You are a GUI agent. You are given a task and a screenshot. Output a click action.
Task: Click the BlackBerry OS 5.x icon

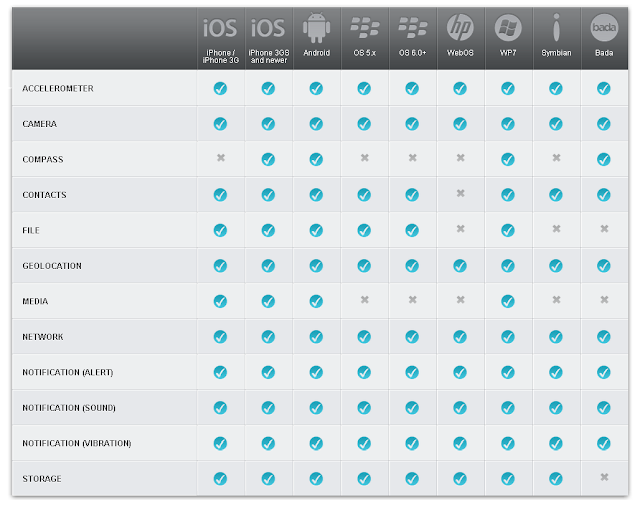pos(364,27)
